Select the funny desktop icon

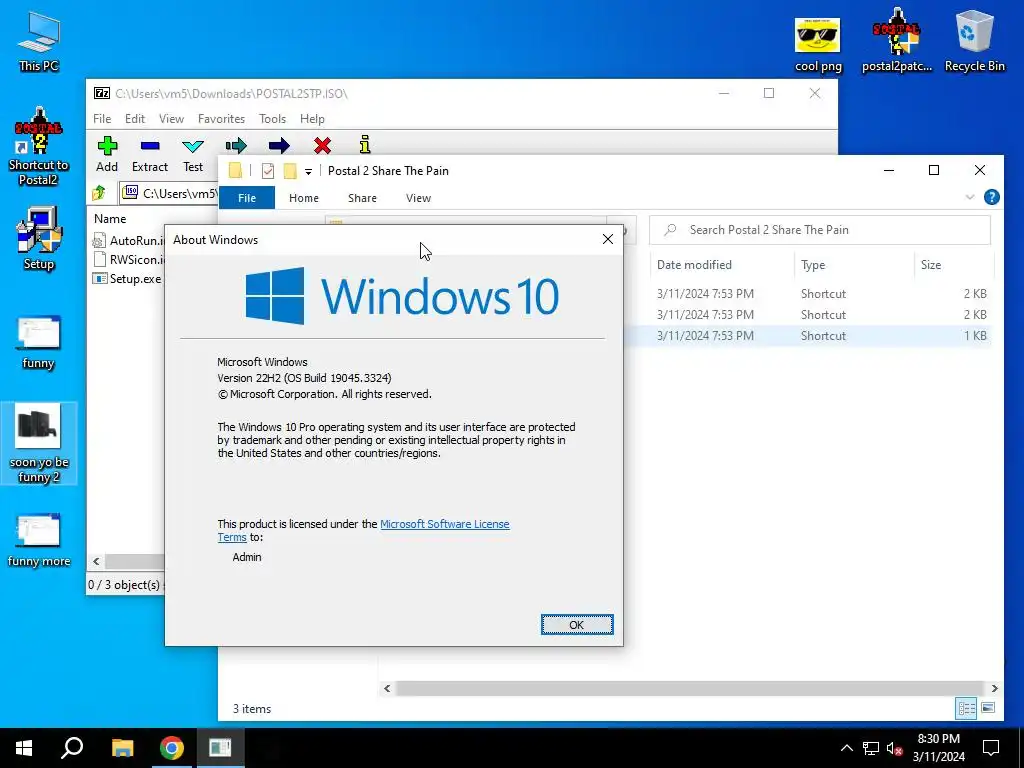[39, 343]
